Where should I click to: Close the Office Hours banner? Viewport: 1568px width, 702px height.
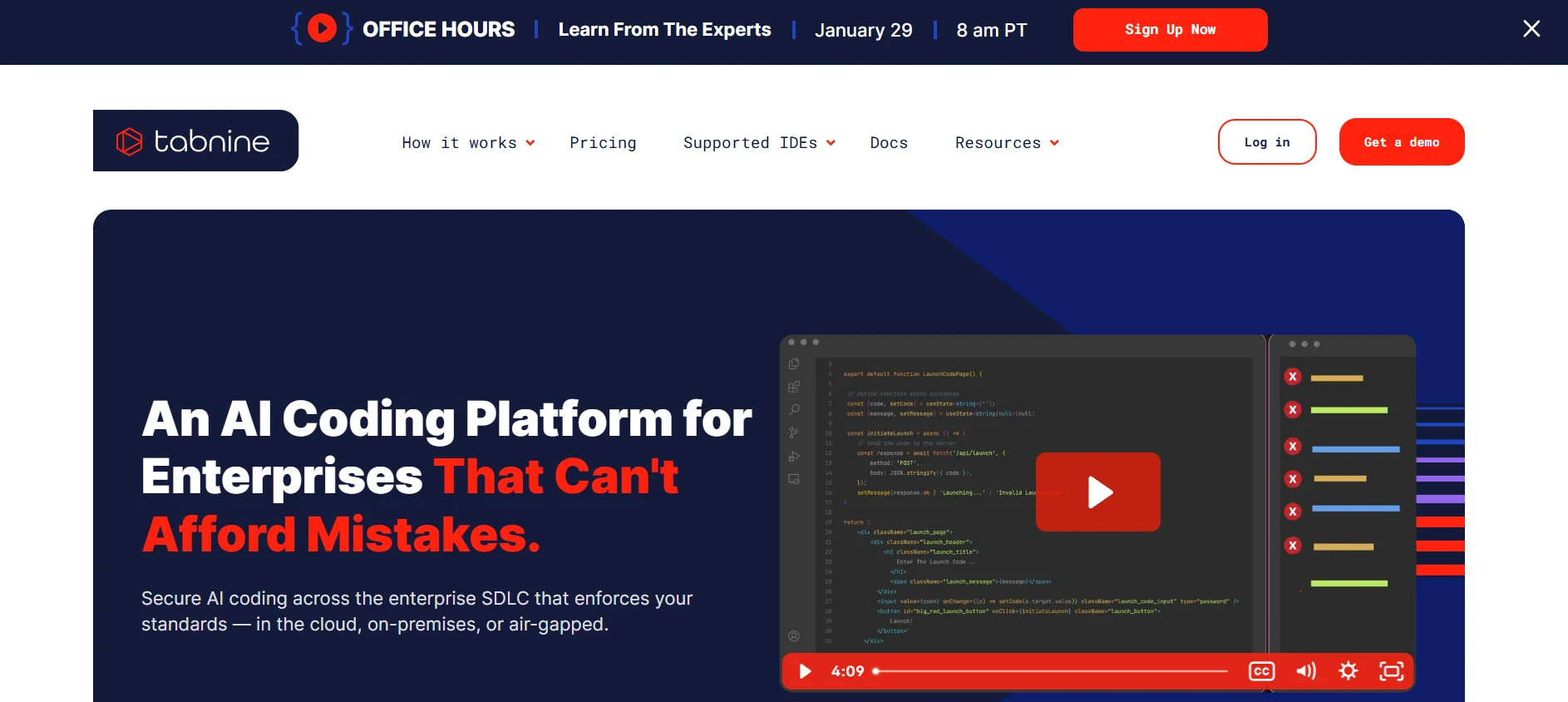click(1531, 29)
